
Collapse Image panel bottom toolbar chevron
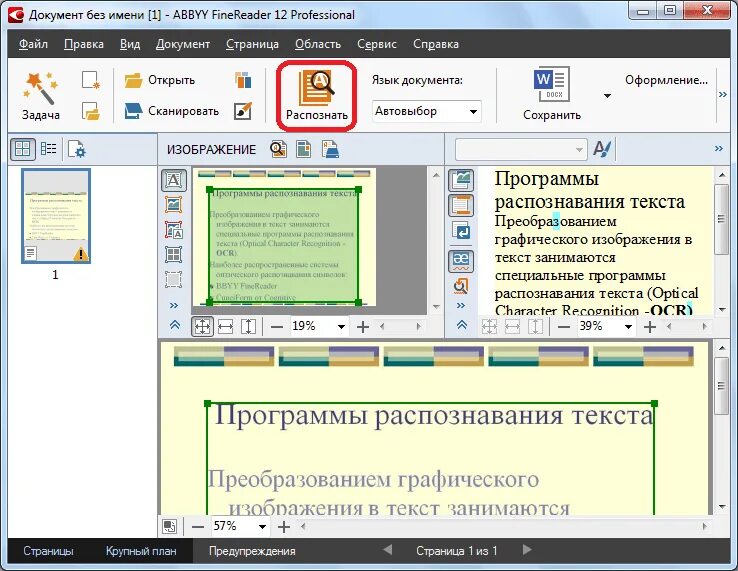(175, 325)
